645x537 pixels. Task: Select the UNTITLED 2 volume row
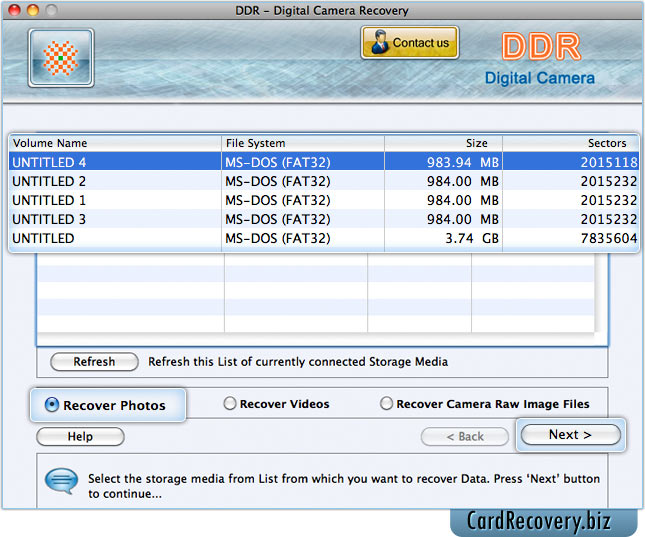point(323,181)
